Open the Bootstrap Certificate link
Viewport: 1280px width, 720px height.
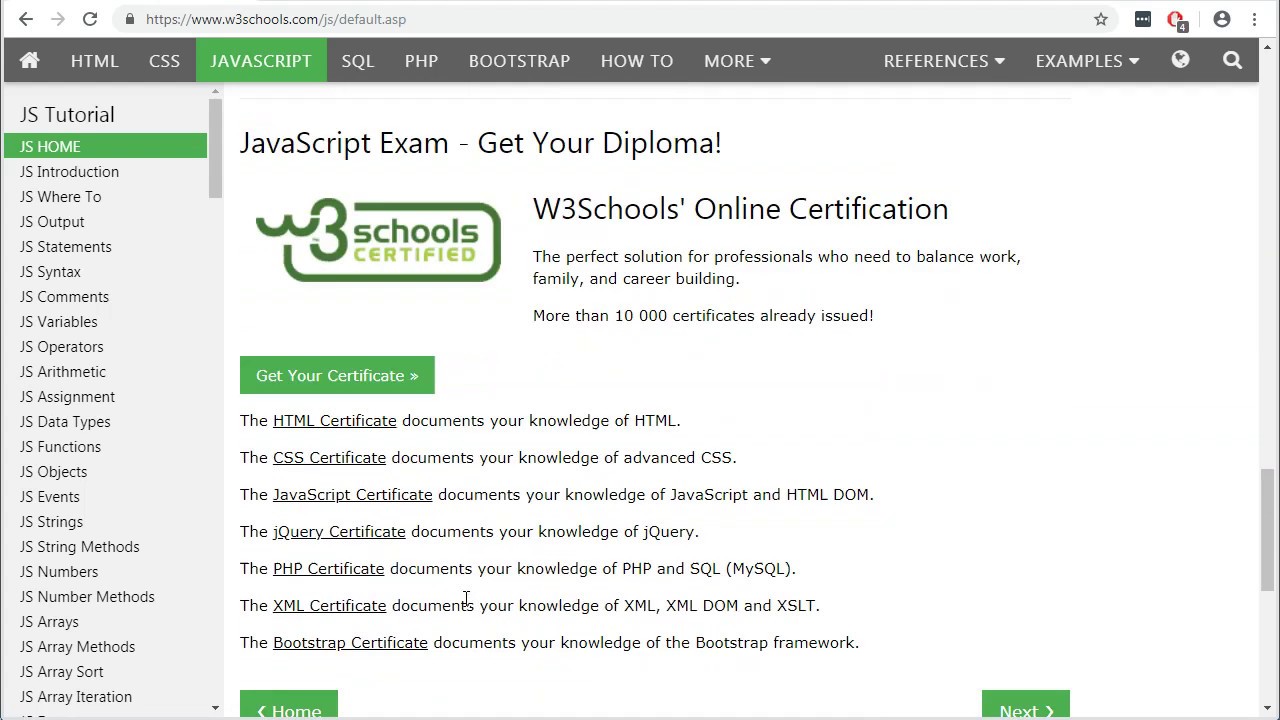click(x=350, y=643)
